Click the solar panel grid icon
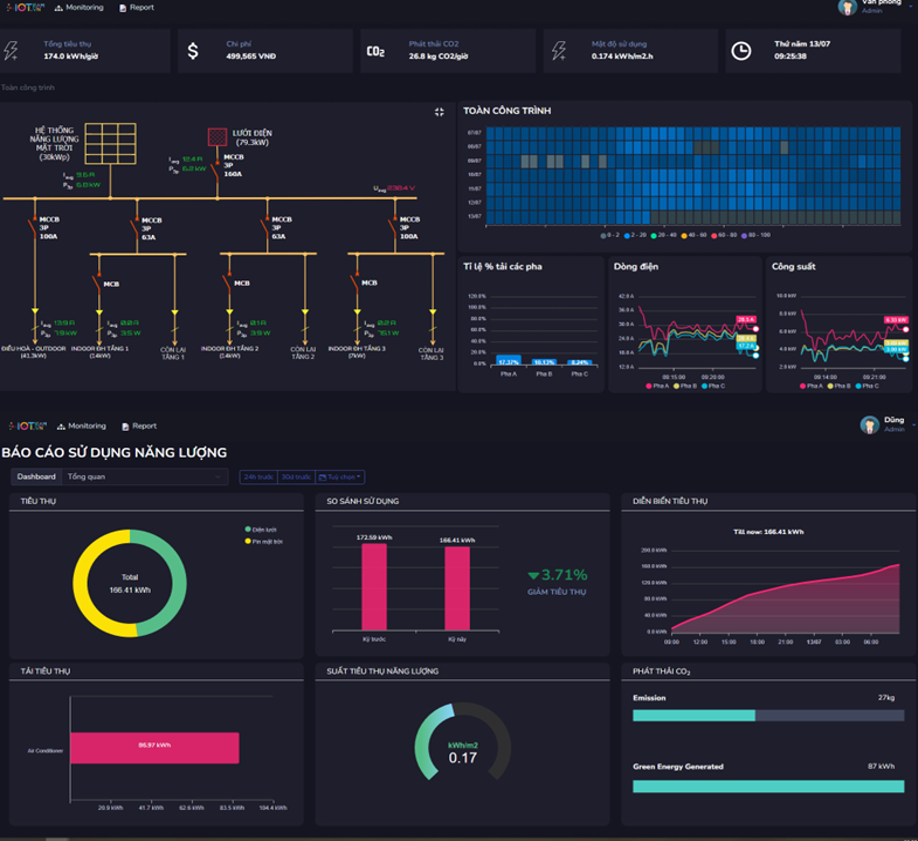This screenshot has width=918, height=841. click(x=110, y=142)
